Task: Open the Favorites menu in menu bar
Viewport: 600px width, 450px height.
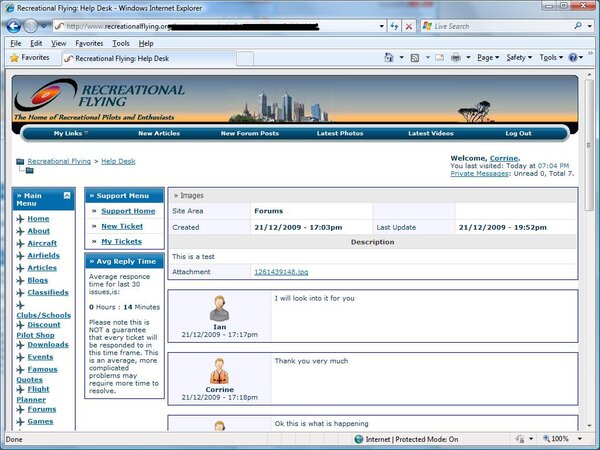Action: (89, 44)
